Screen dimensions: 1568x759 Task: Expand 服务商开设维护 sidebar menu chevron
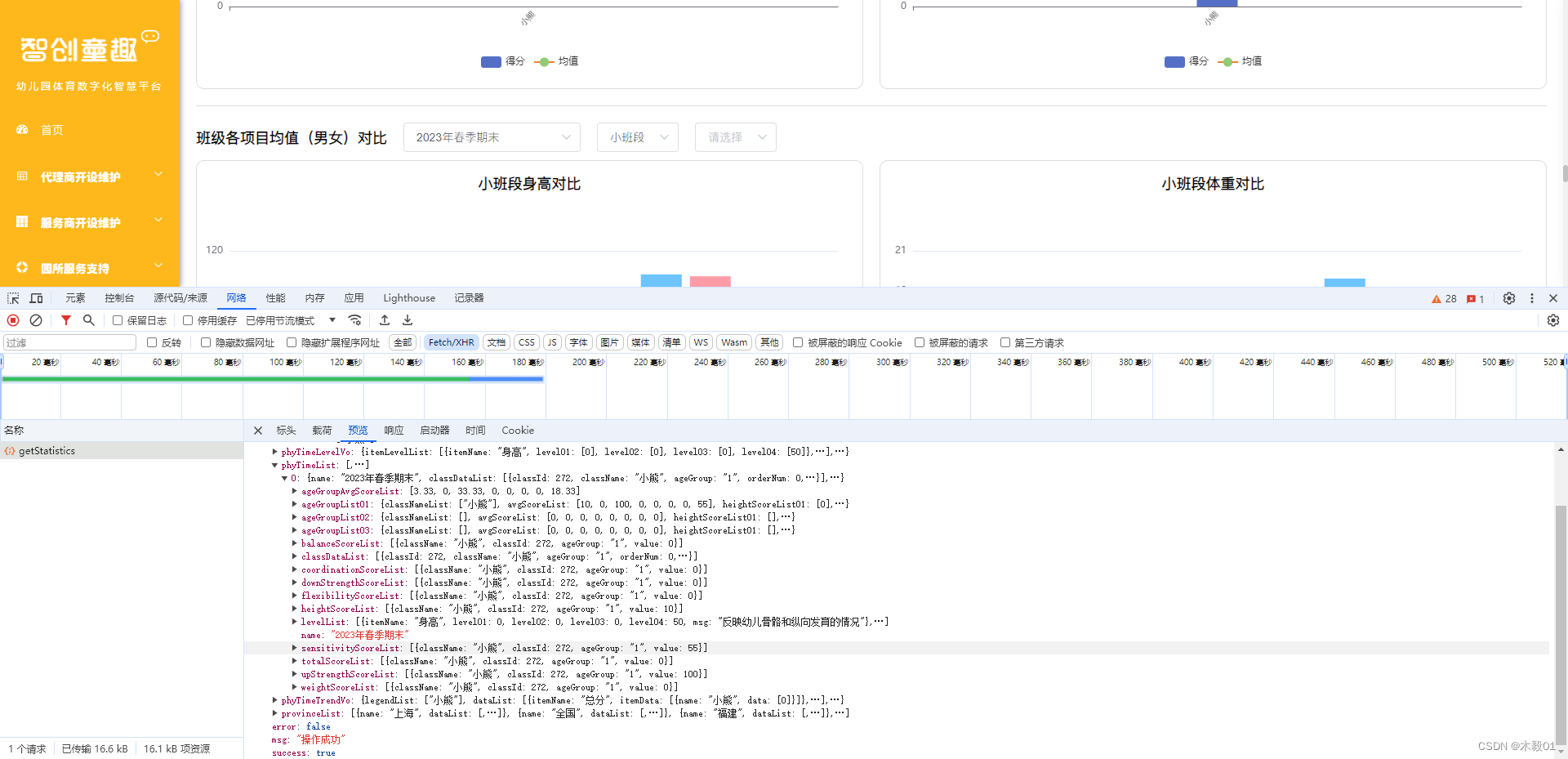coord(158,221)
